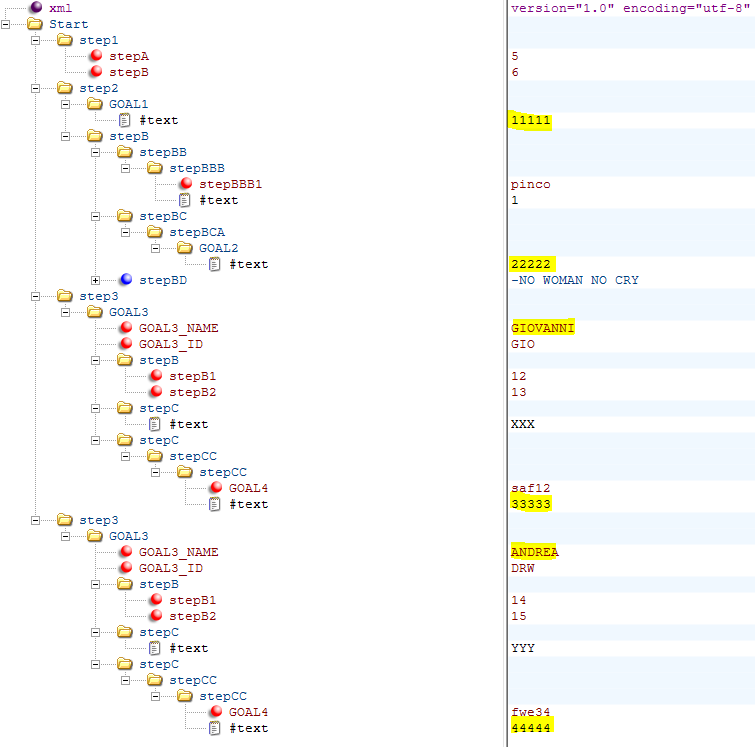
Task: Click the blue stepBD node icon
Action: 125,280
